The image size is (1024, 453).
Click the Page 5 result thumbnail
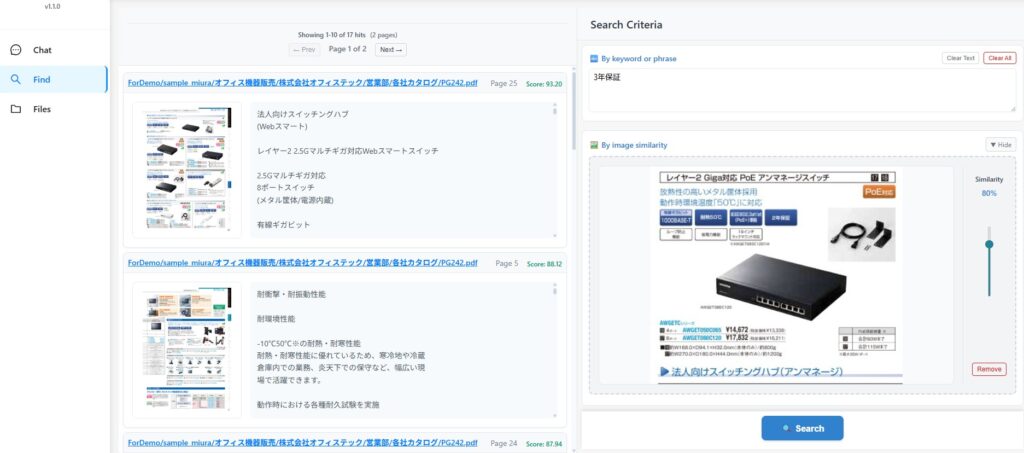click(187, 350)
